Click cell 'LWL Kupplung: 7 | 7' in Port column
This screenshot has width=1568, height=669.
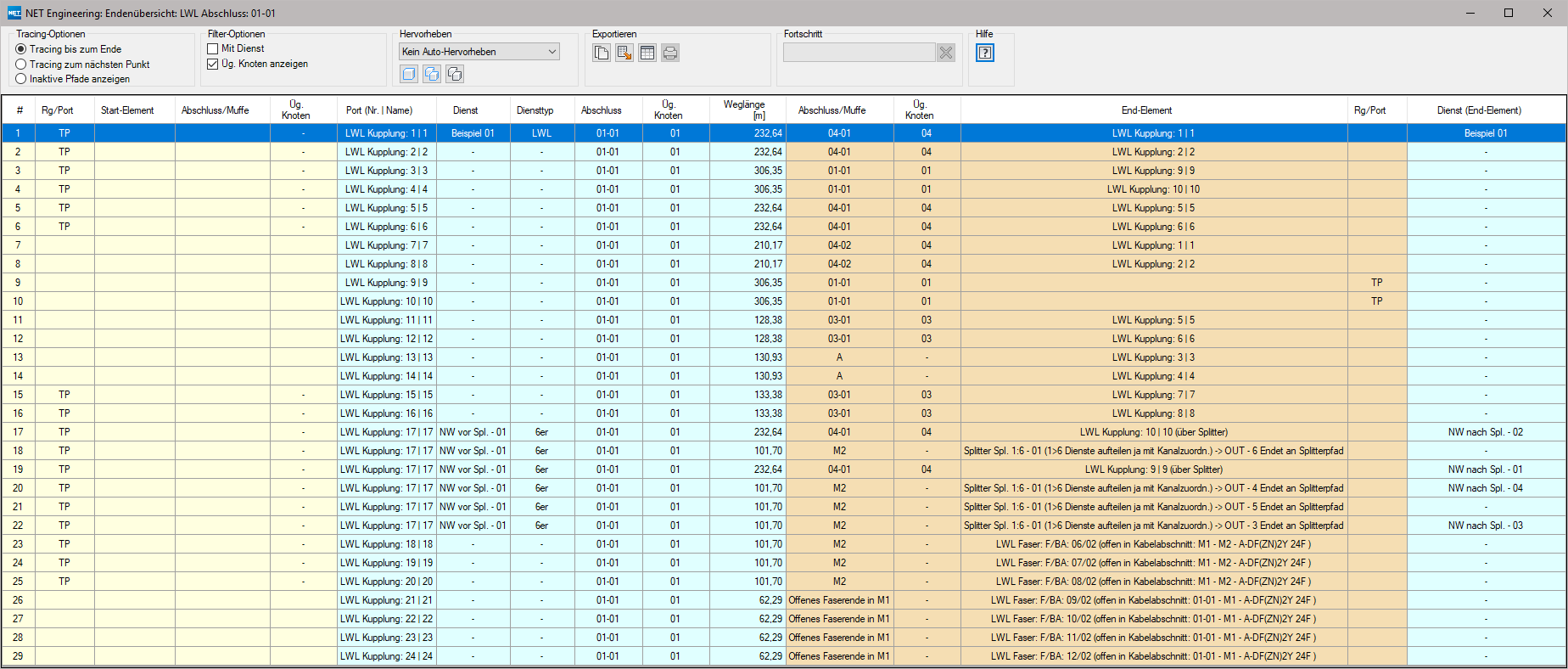[386, 245]
